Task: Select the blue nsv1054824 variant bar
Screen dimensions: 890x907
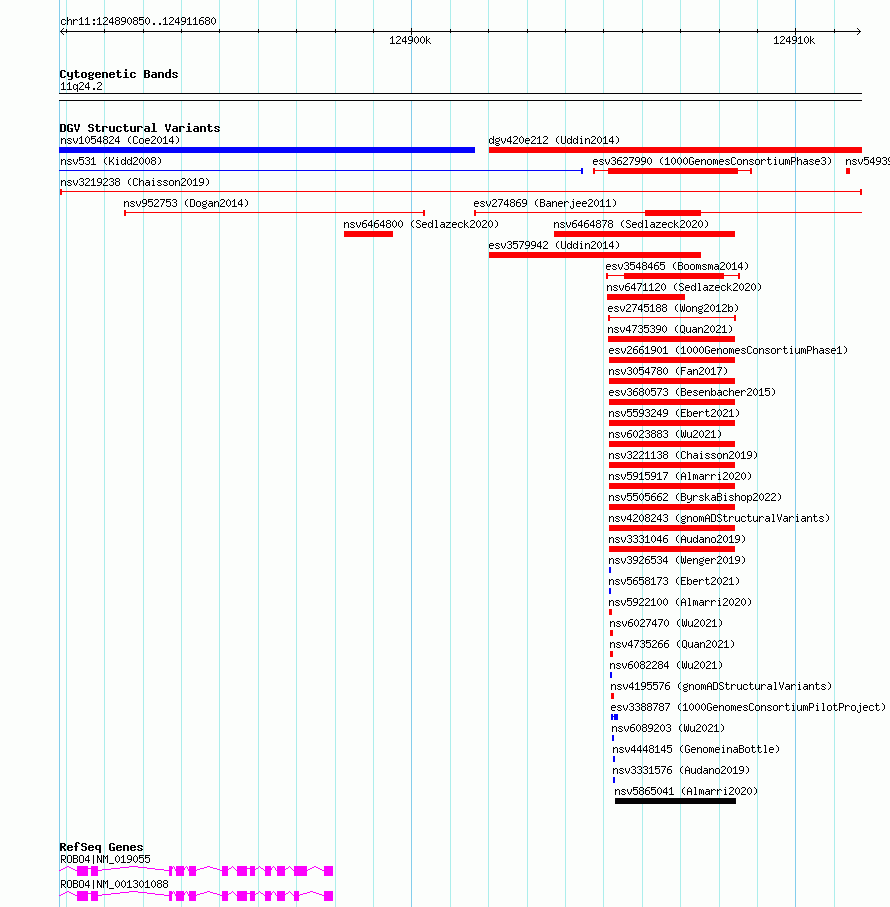Action: pyautogui.click(x=267, y=150)
